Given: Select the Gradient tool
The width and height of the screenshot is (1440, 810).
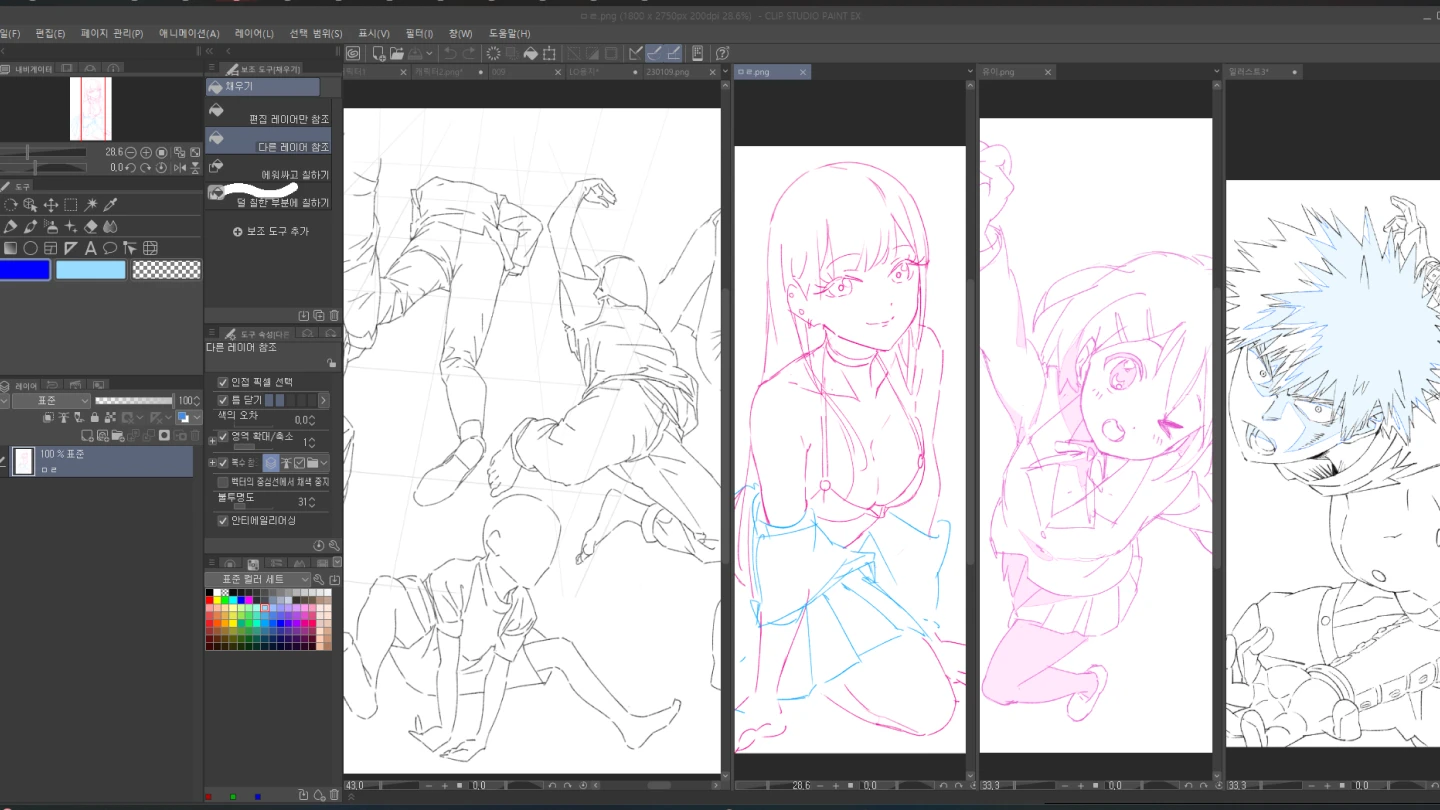Looking at the screenshot, I should pyautogui.click(x=10, y=248).
